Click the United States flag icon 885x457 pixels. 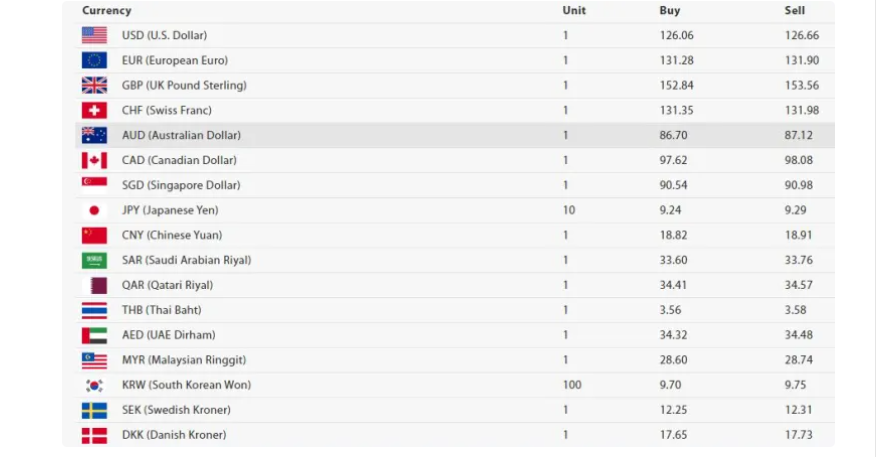[94, 36]
